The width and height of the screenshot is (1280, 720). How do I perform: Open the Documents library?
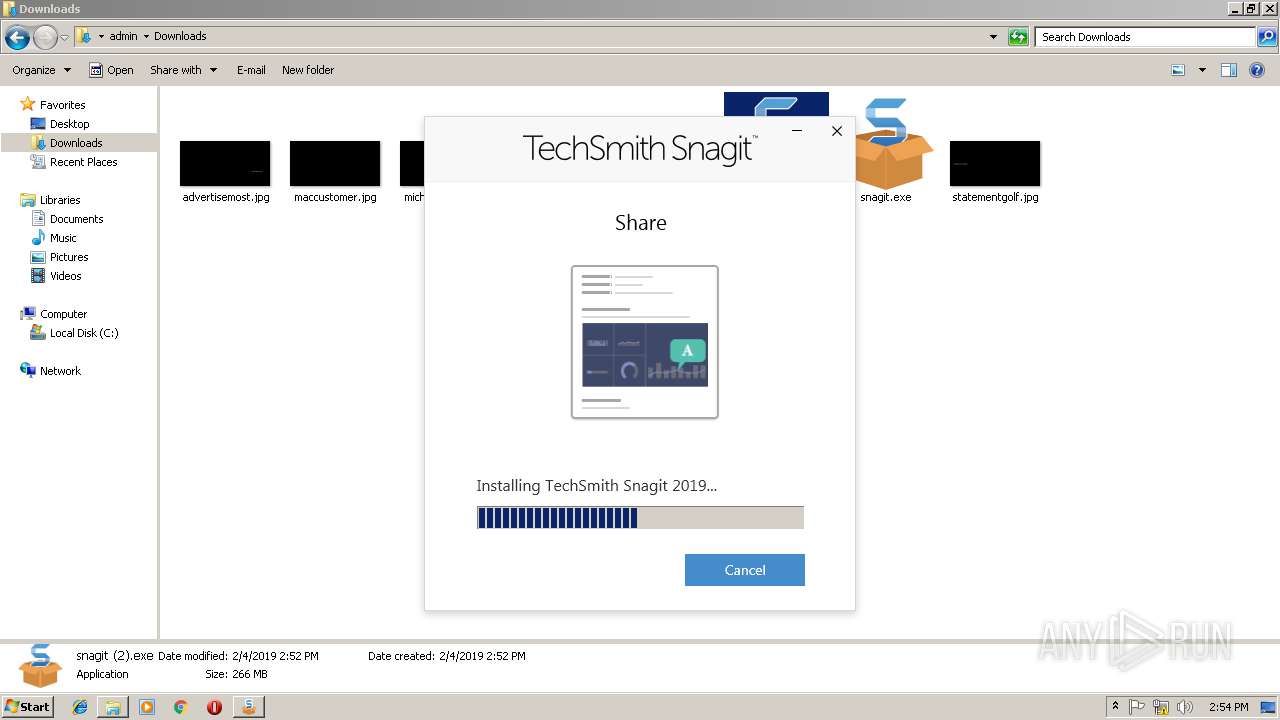76,219
